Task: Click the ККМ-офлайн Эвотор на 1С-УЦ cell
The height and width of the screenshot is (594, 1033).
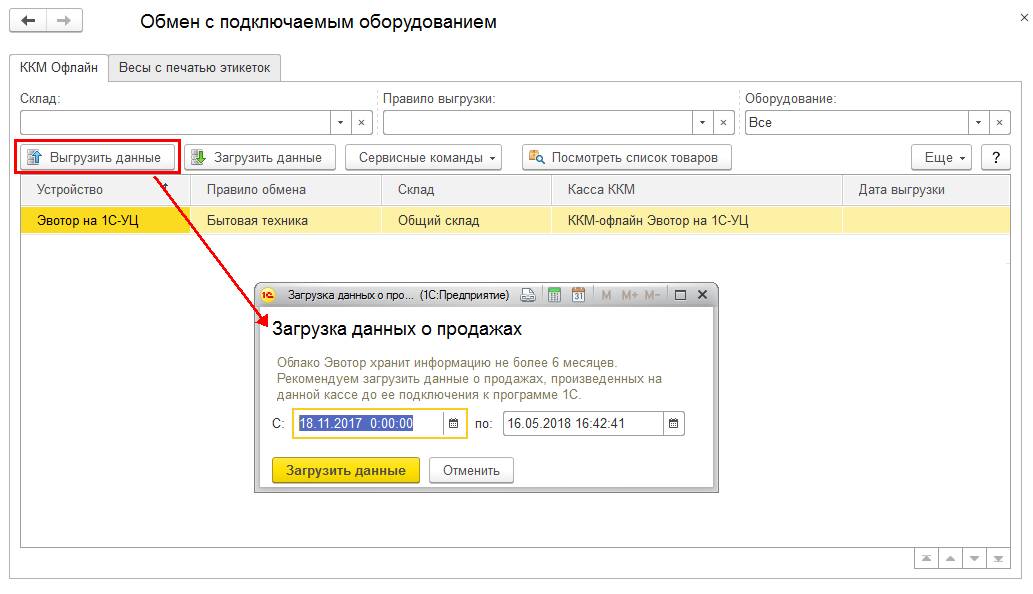Action: pos(697,221)
